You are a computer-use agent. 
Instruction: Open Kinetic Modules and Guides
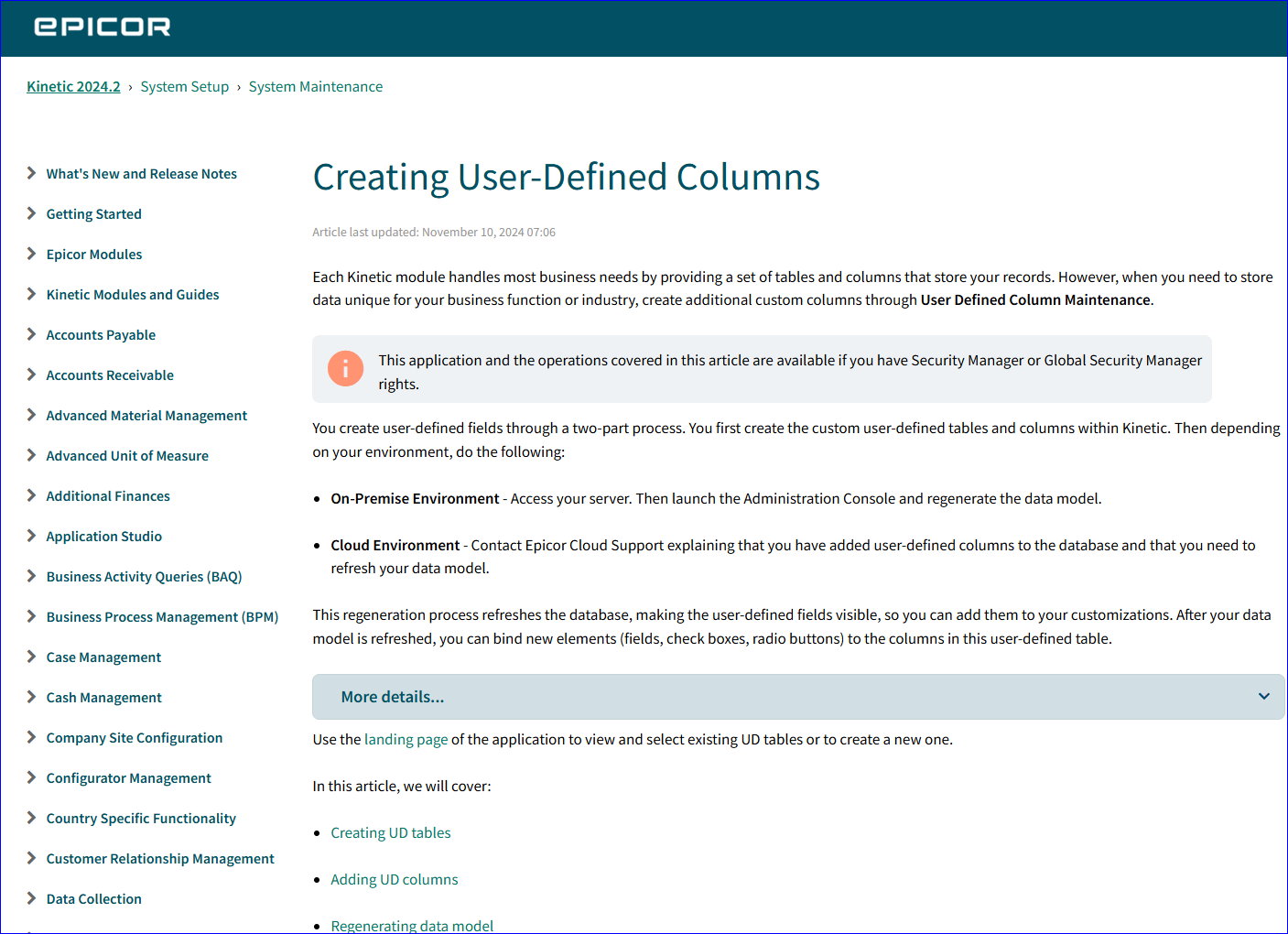[x=133, y=295]
